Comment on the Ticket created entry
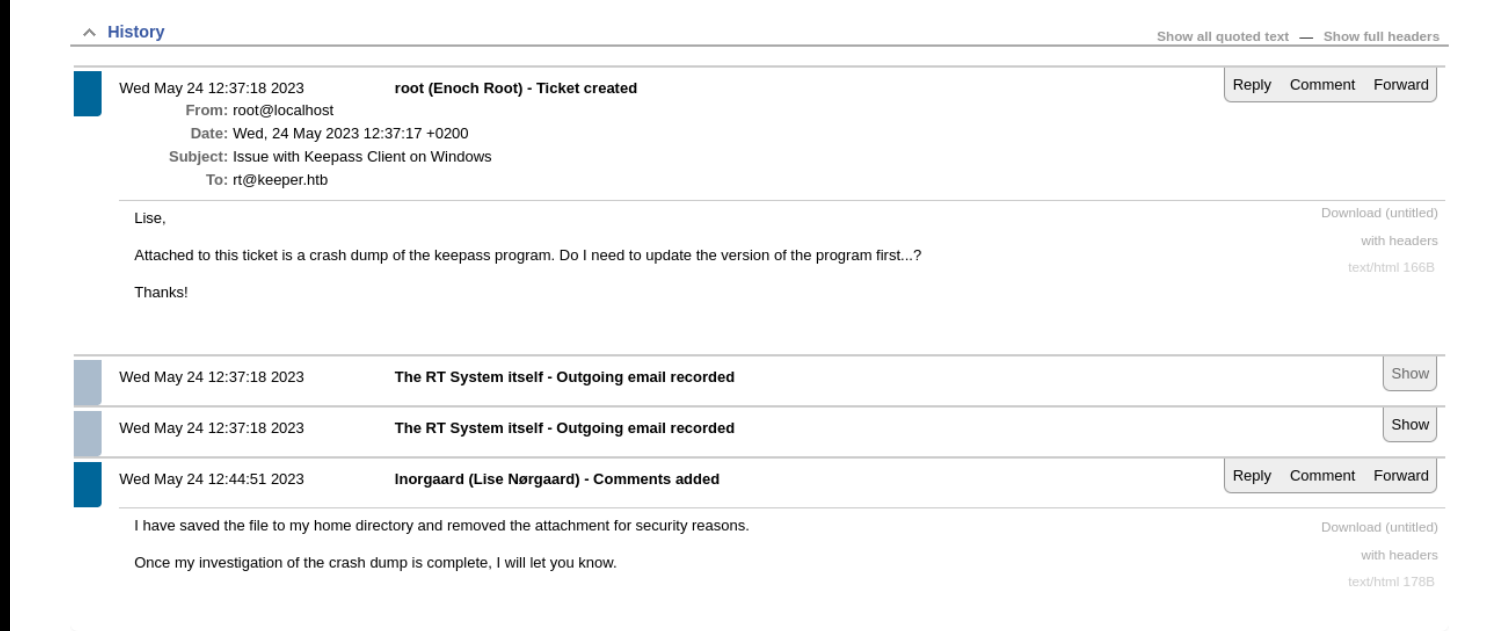The width and height of the screenshot is (1489, 631). pos(1322,85)
